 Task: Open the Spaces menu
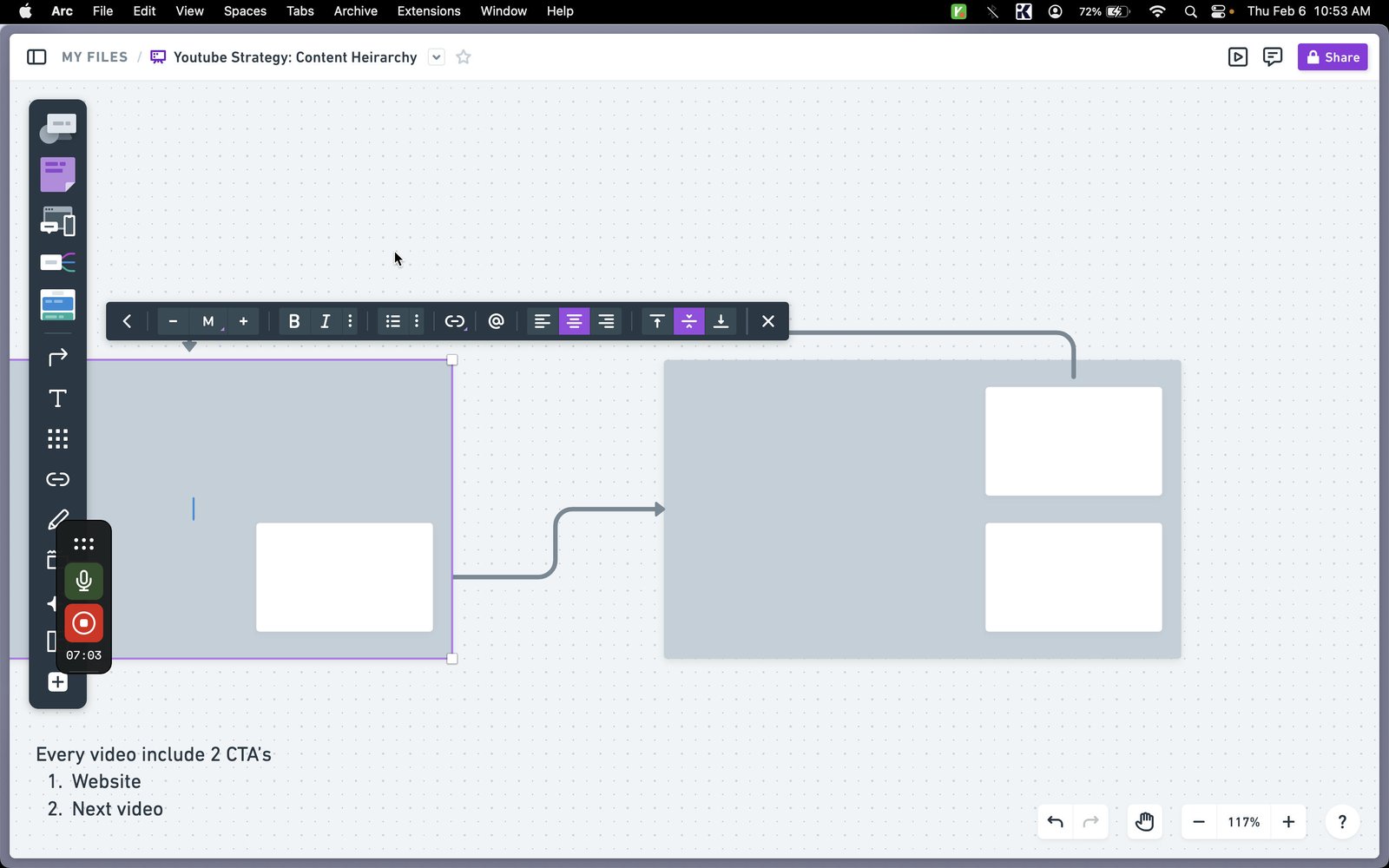pos(245,11)
